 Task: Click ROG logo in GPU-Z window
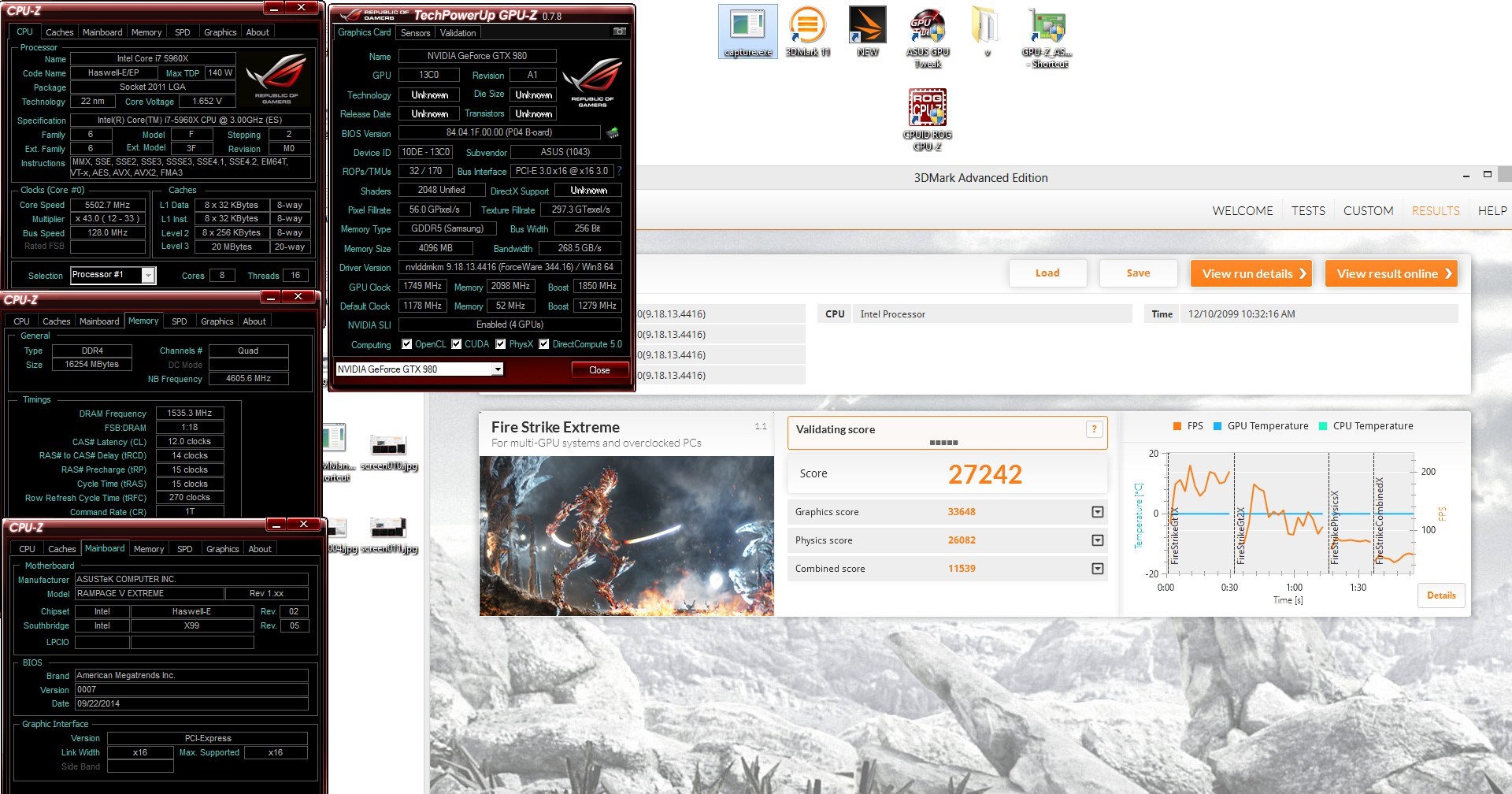(x=592, y=83)
